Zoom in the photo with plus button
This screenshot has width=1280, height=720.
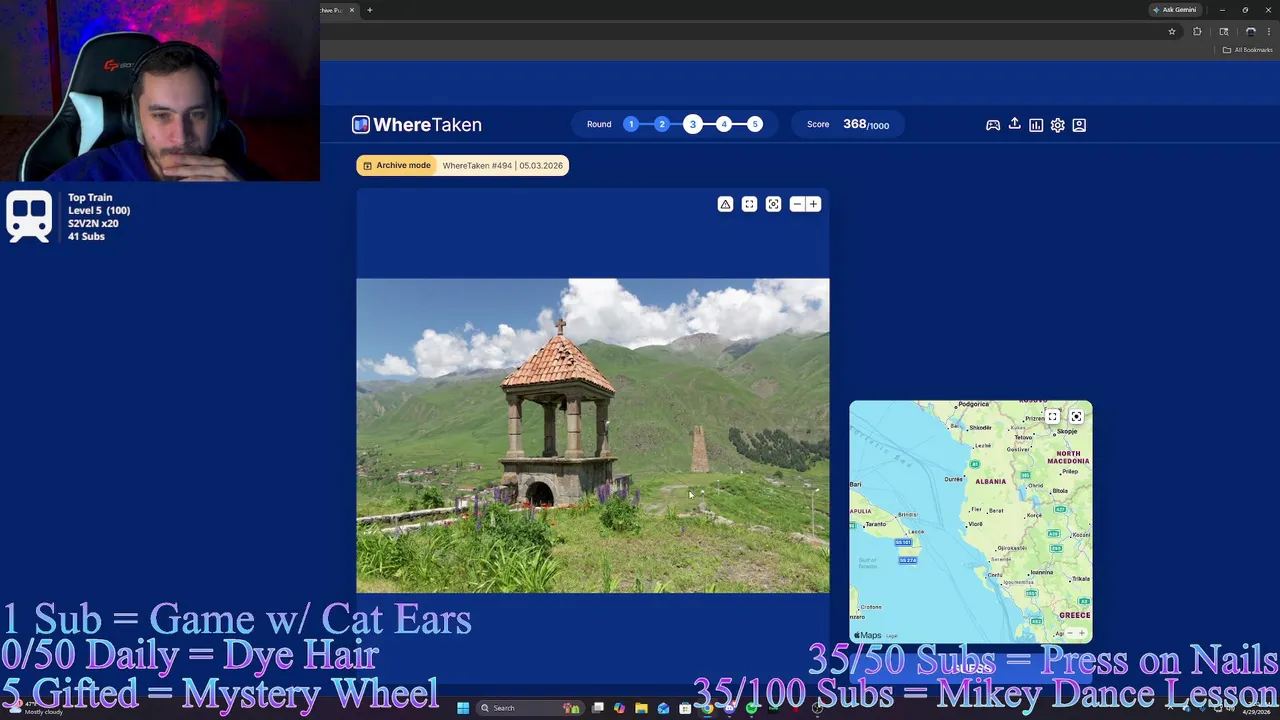pos(813,204)
